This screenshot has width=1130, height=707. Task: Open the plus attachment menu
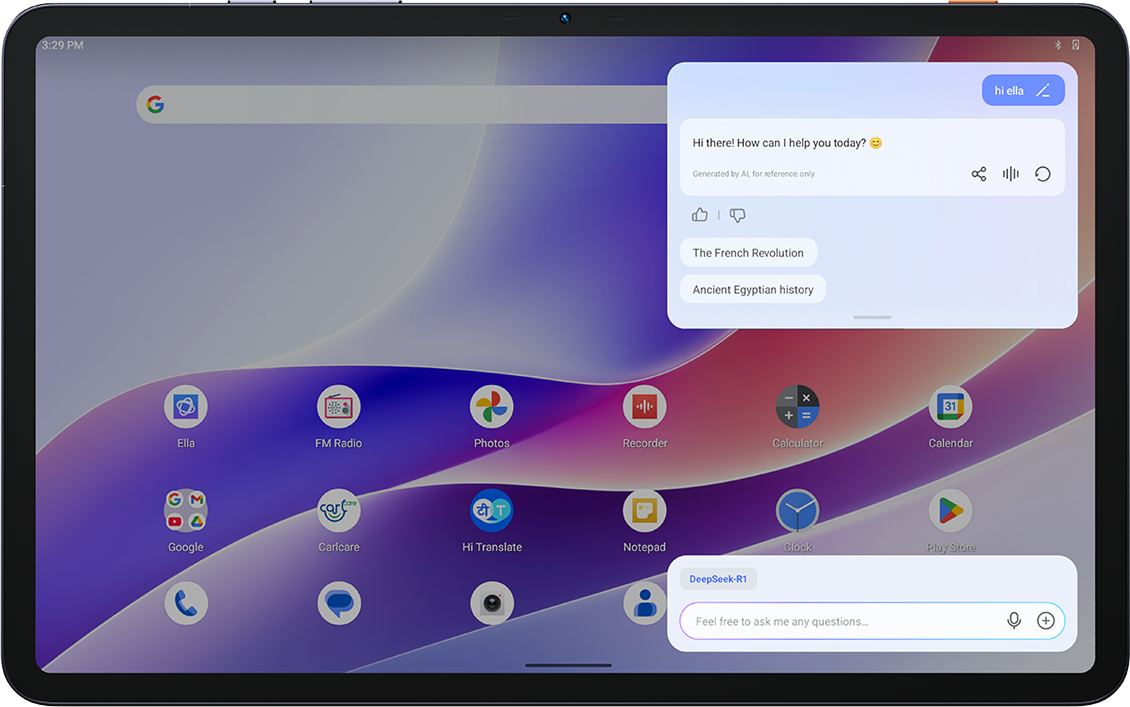coord(1046,621)
